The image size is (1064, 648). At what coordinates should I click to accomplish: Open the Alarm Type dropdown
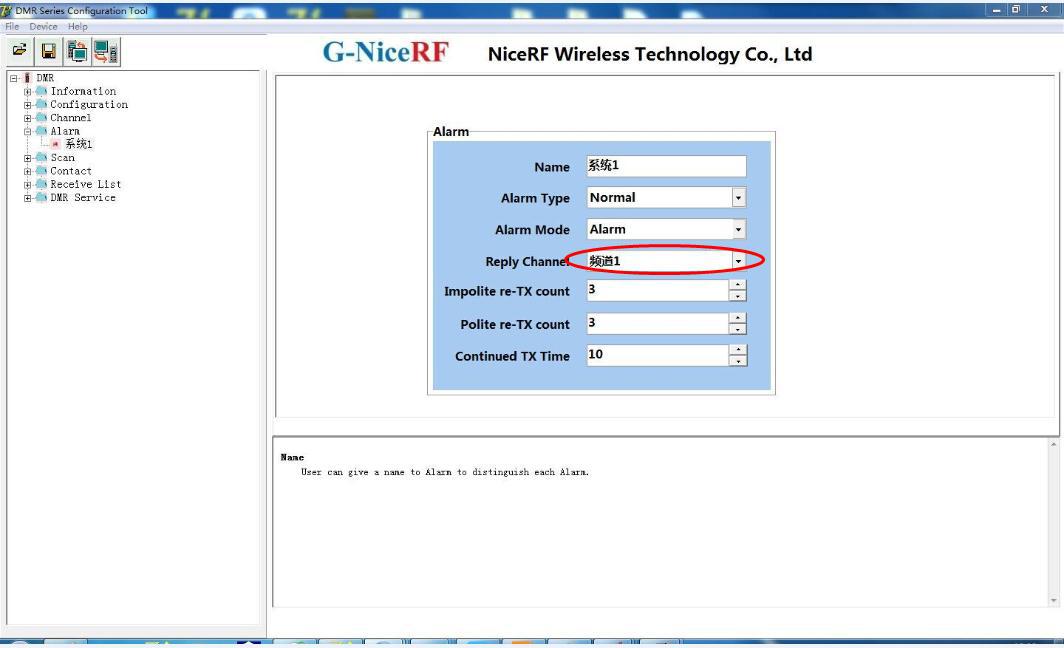(x=738, y=198)
